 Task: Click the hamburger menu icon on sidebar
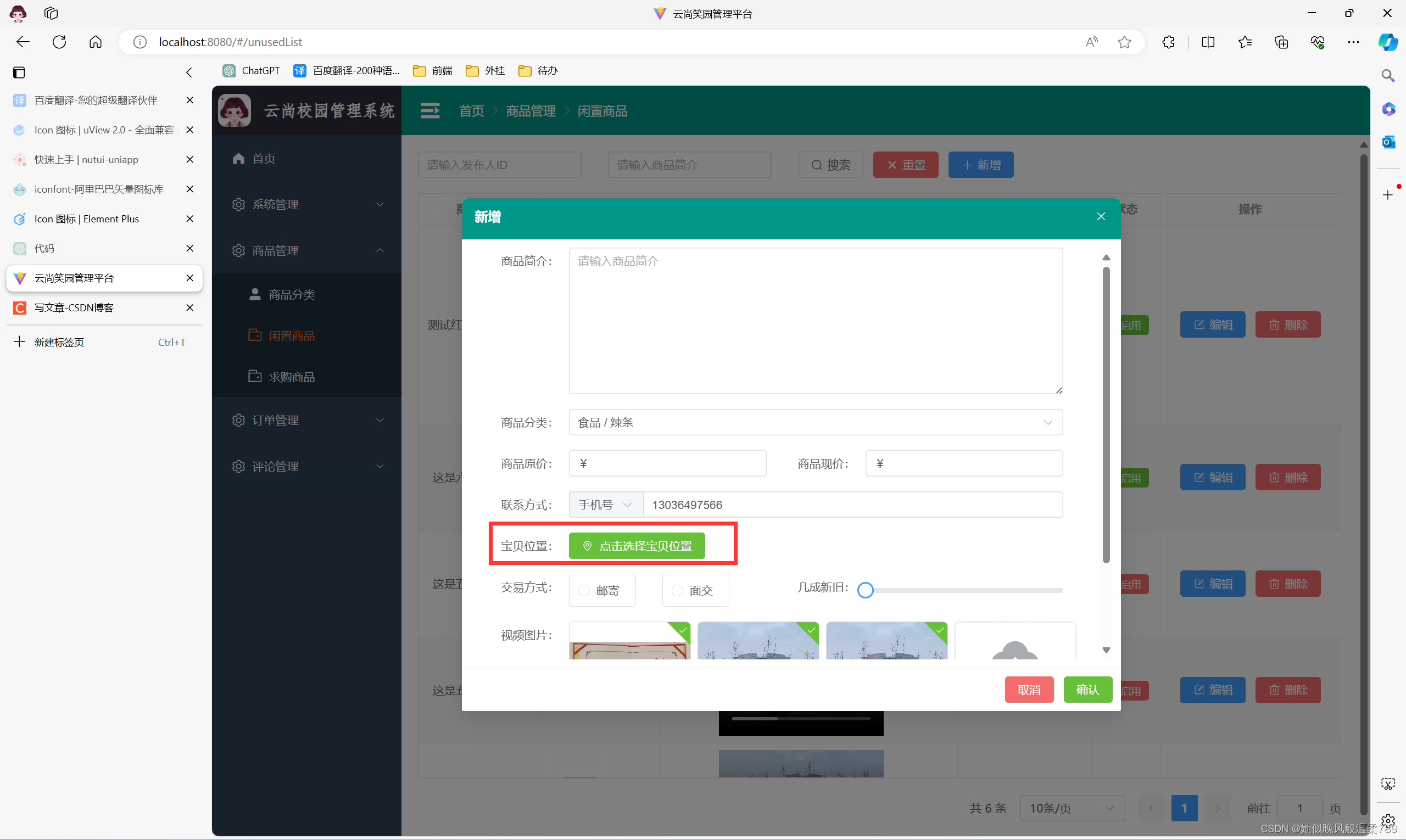click(430, 111)
